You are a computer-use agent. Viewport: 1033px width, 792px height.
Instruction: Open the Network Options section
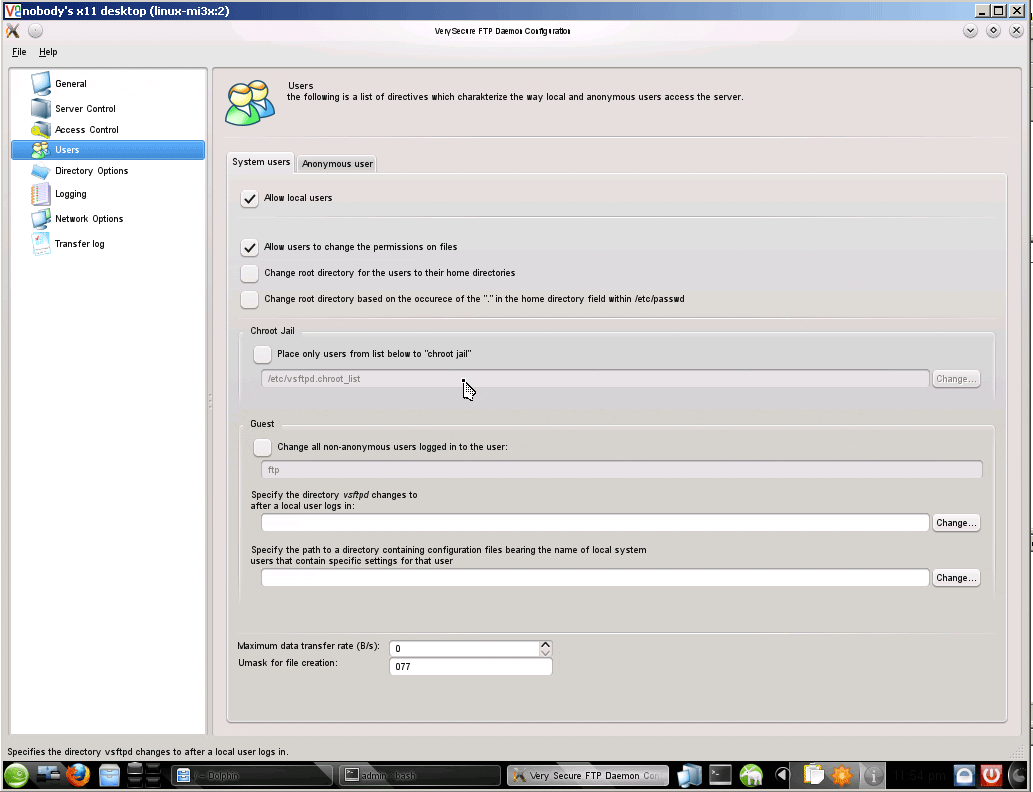click(89, 219)
